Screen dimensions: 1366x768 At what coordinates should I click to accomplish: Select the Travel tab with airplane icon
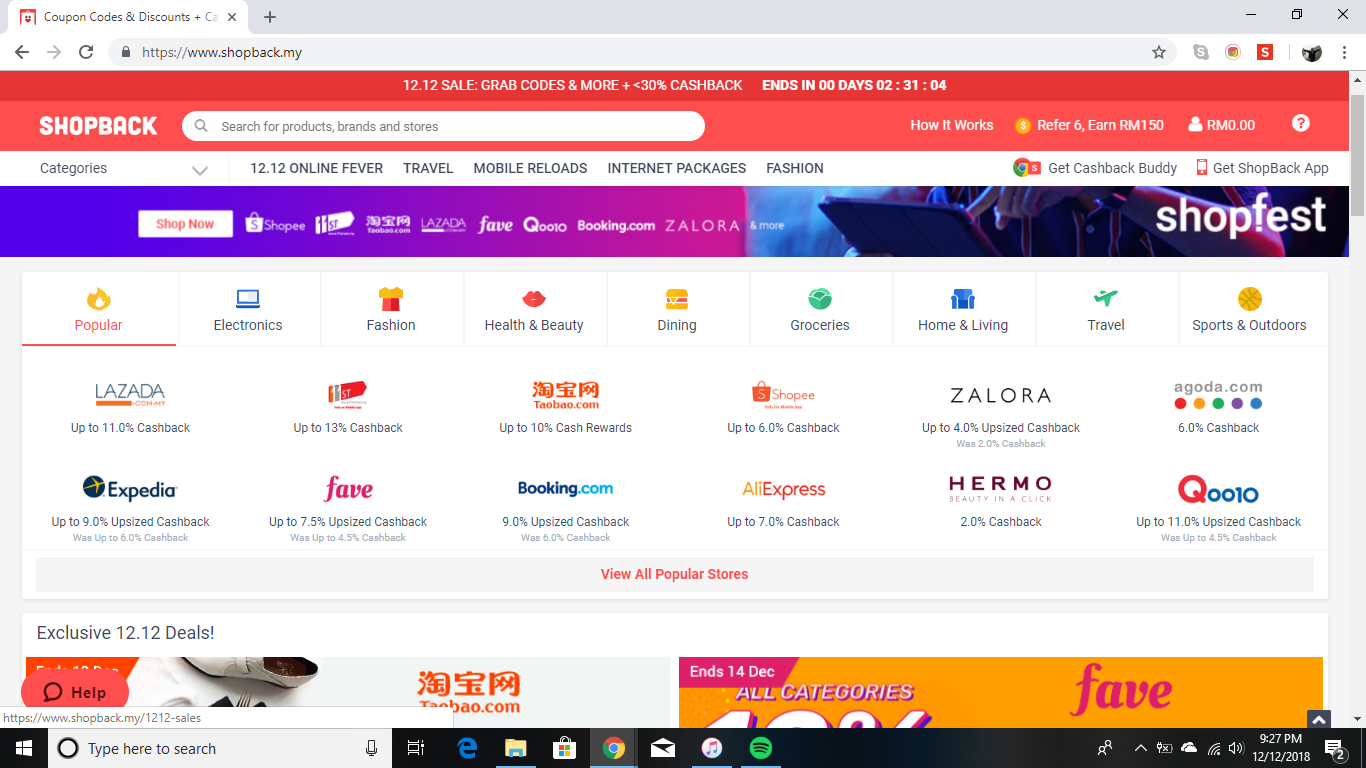click(x=1106, y=310)
